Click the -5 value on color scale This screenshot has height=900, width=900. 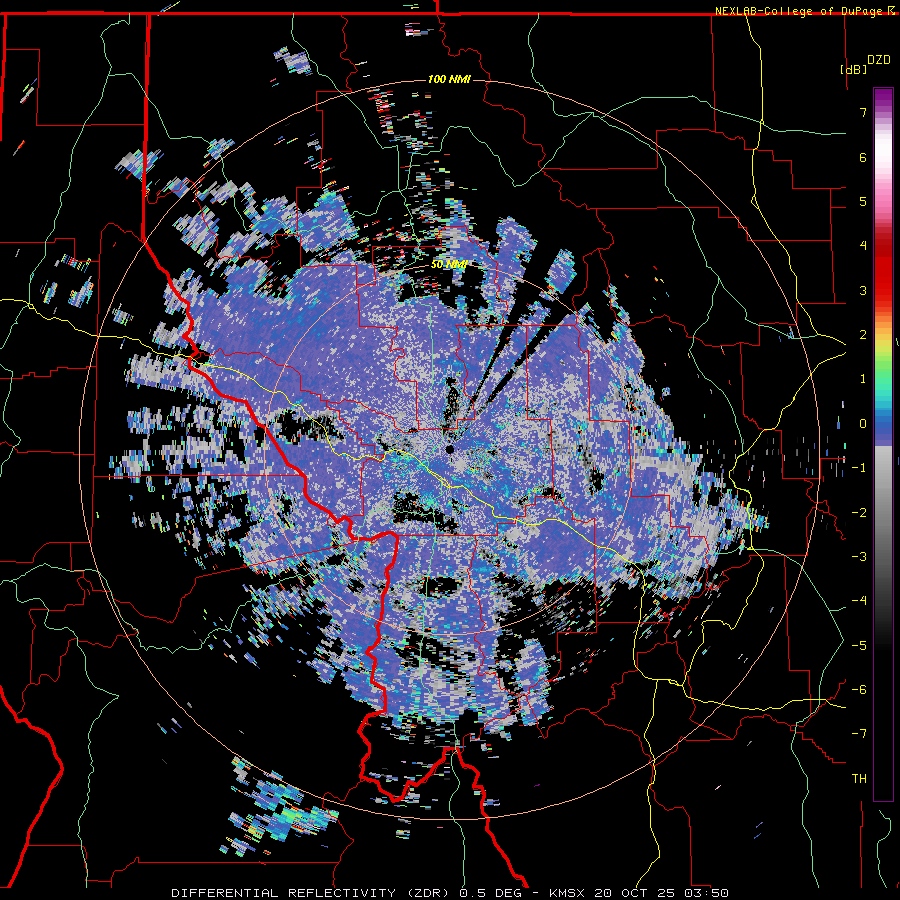tap(859, 645)
